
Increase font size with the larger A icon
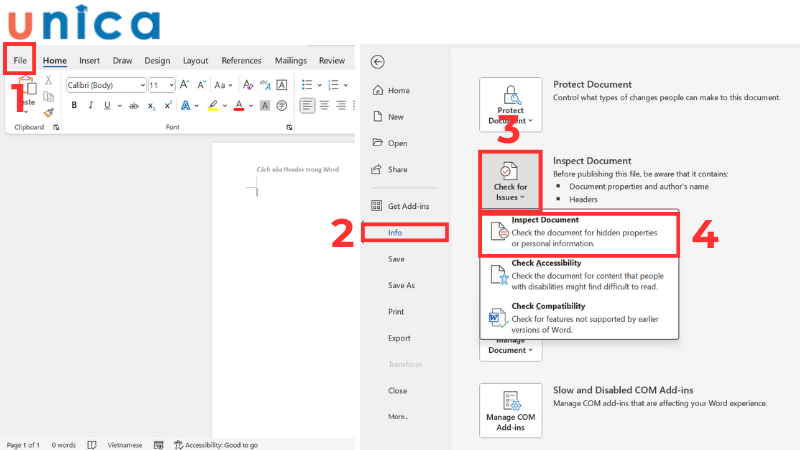click(x=185, y=85)
